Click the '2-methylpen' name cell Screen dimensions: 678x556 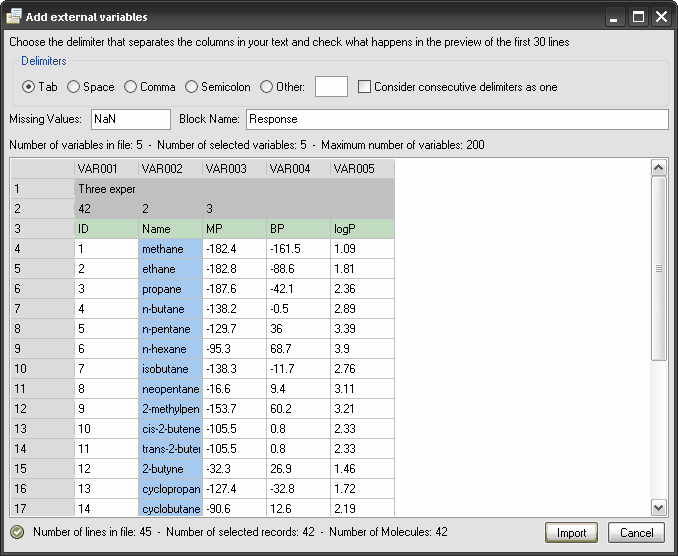click(x=170, y=409)
